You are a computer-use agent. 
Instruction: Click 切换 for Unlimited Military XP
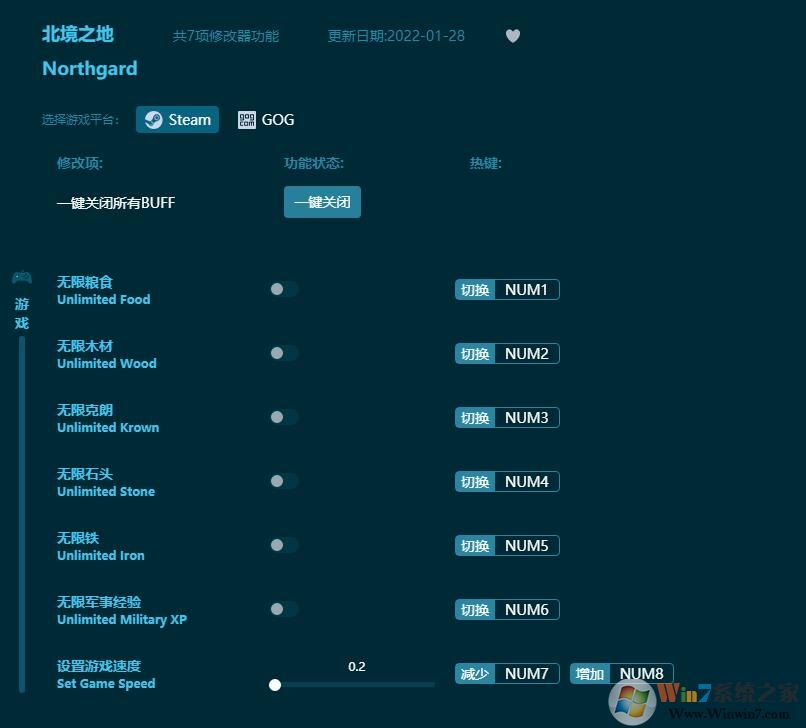(x=474, y=609)
